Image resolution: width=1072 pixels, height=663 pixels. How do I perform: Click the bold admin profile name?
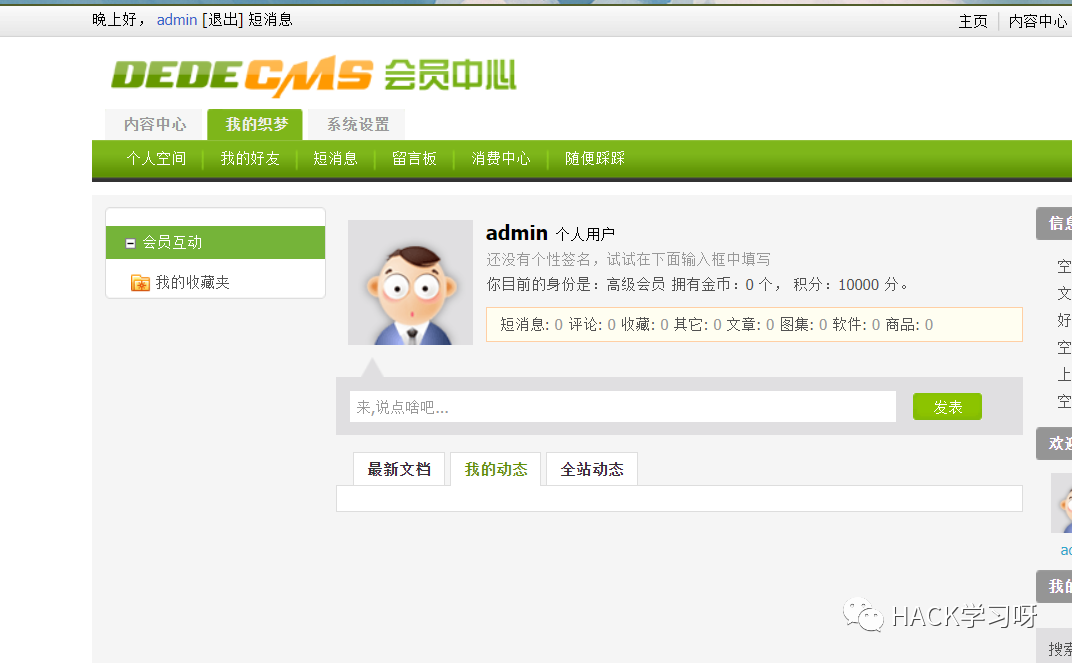517,233
